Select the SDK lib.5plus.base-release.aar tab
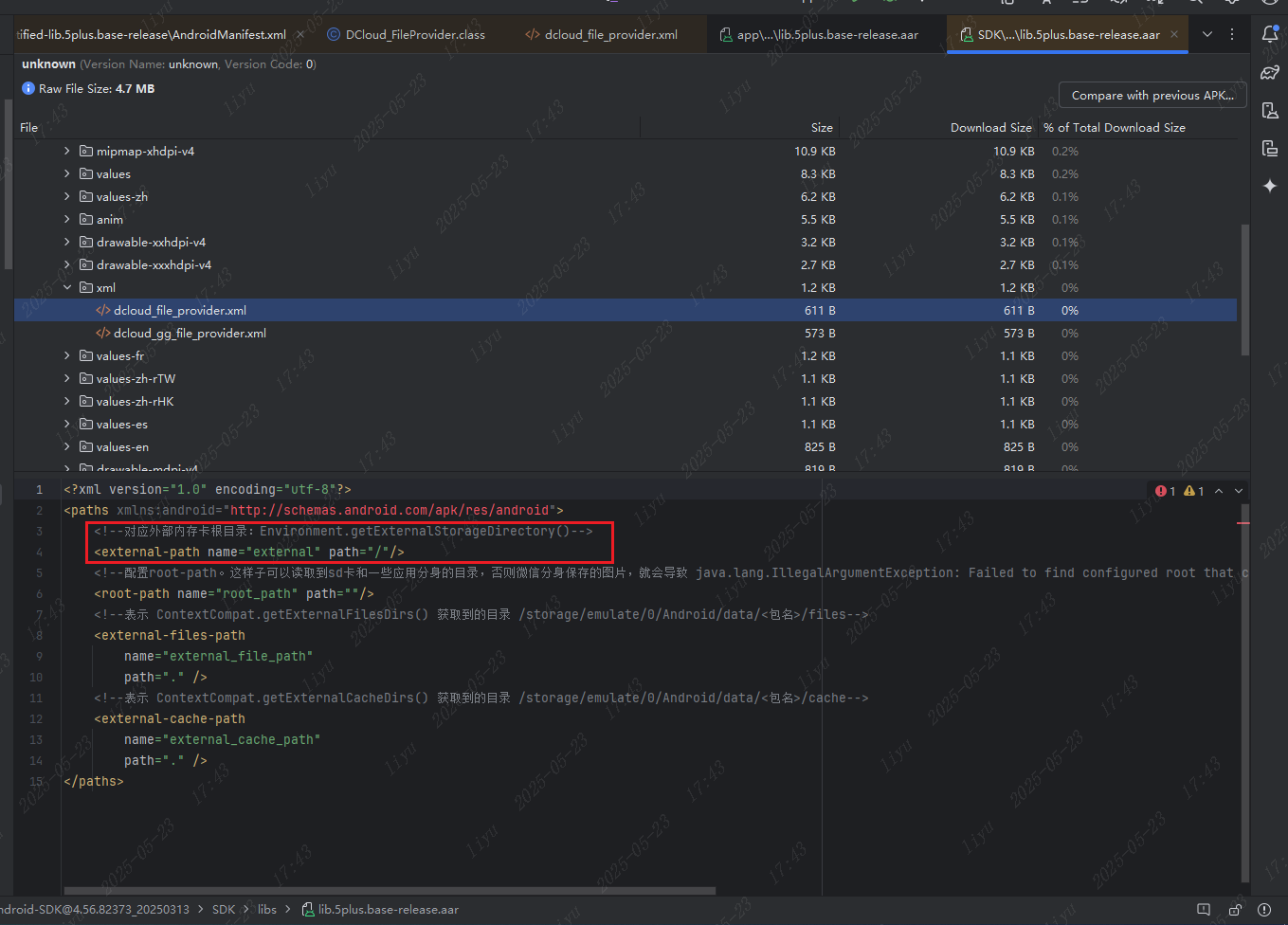 [1068, 34]
